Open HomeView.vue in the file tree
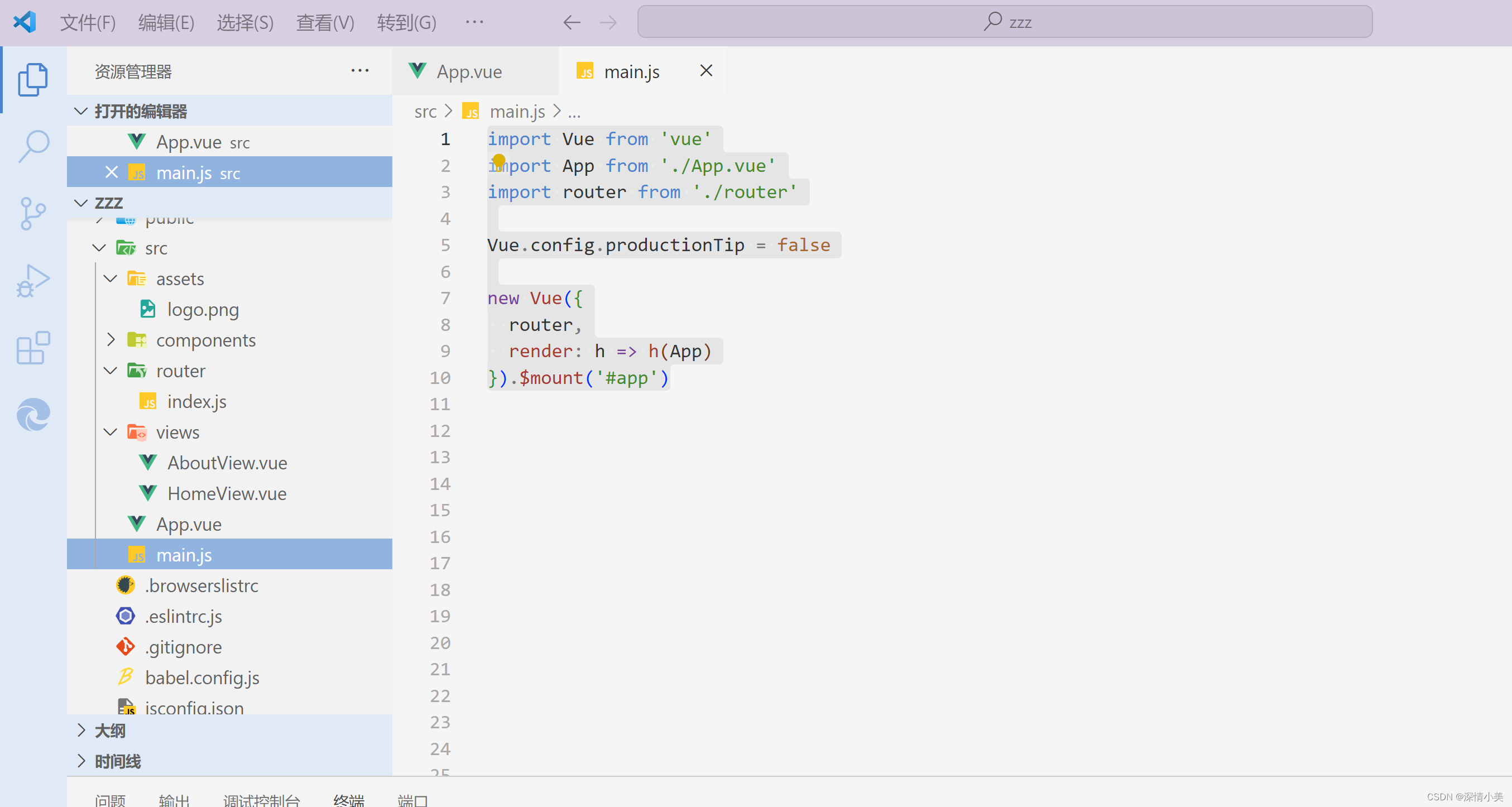The image size is (1512, 807). tap(227, 493)
